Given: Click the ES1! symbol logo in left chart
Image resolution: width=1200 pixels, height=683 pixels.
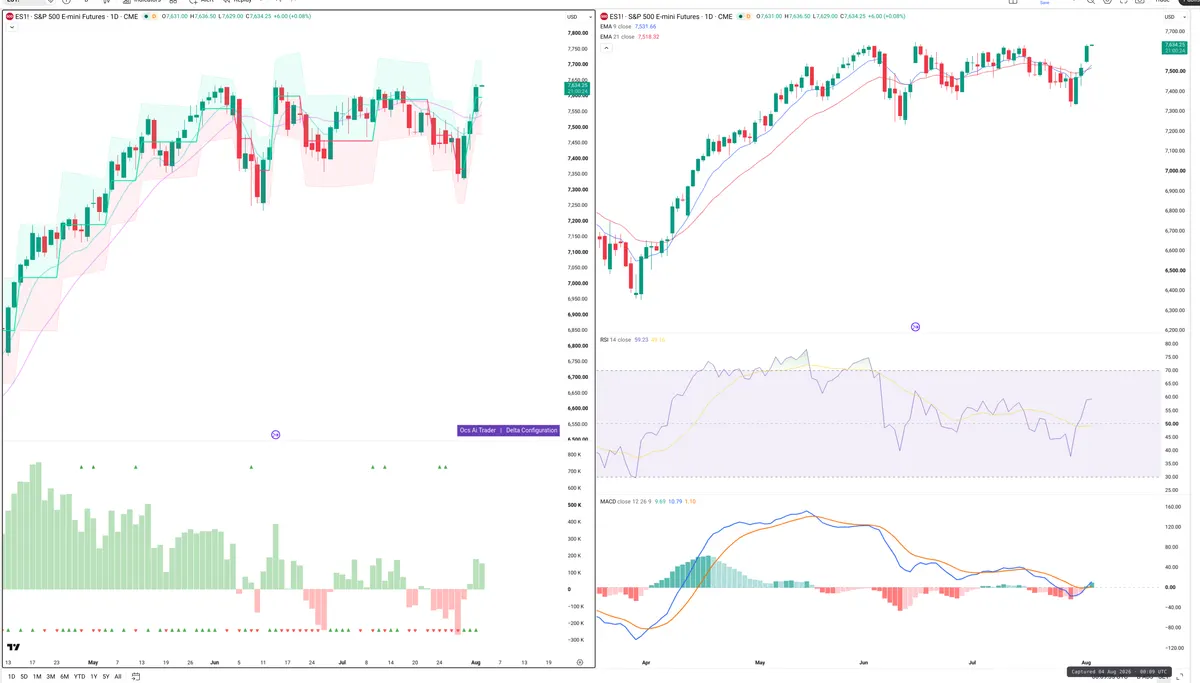Looking at the screenshot, I should (10, 17).
